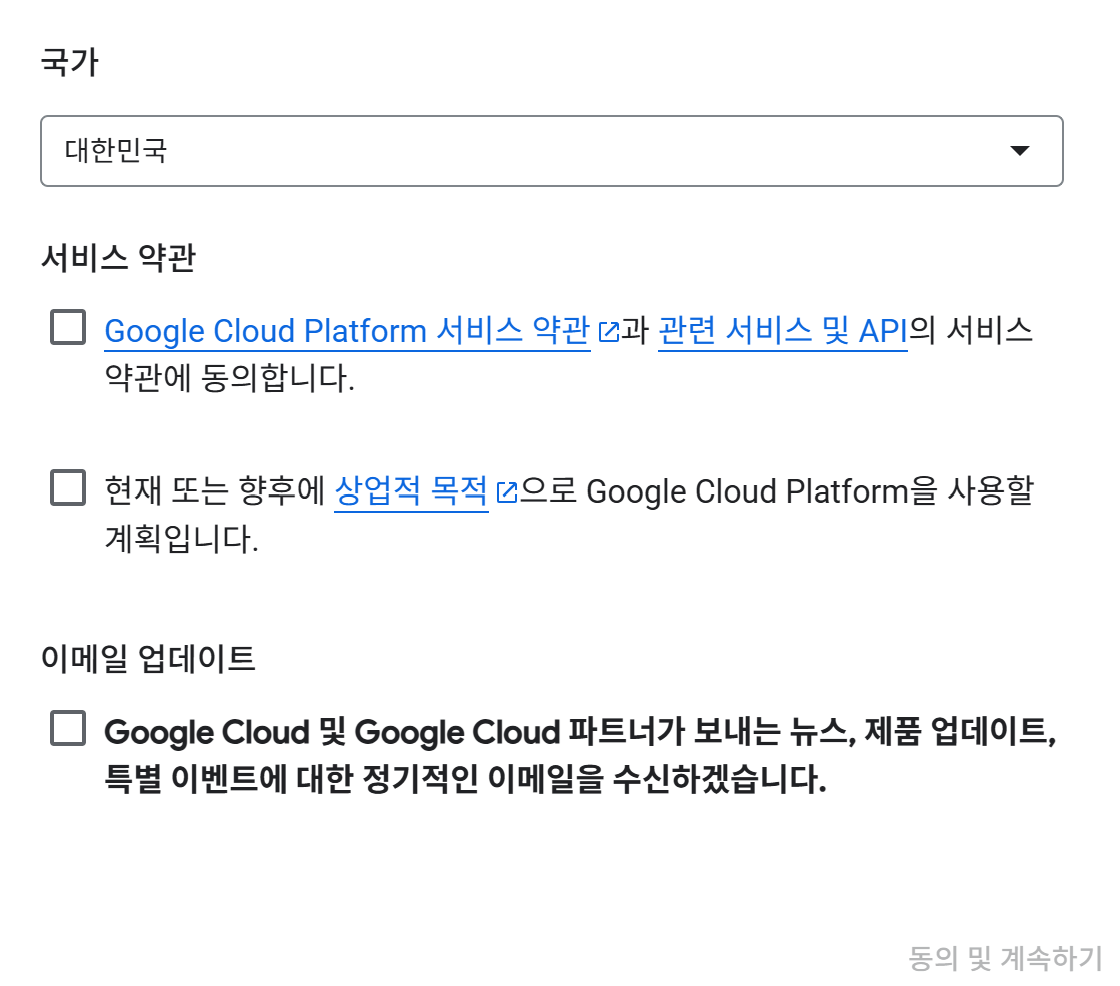The height and width of the screenshot is (986, 1120).
Task: Click the bold email subscription description text
Action: (580, 755)
